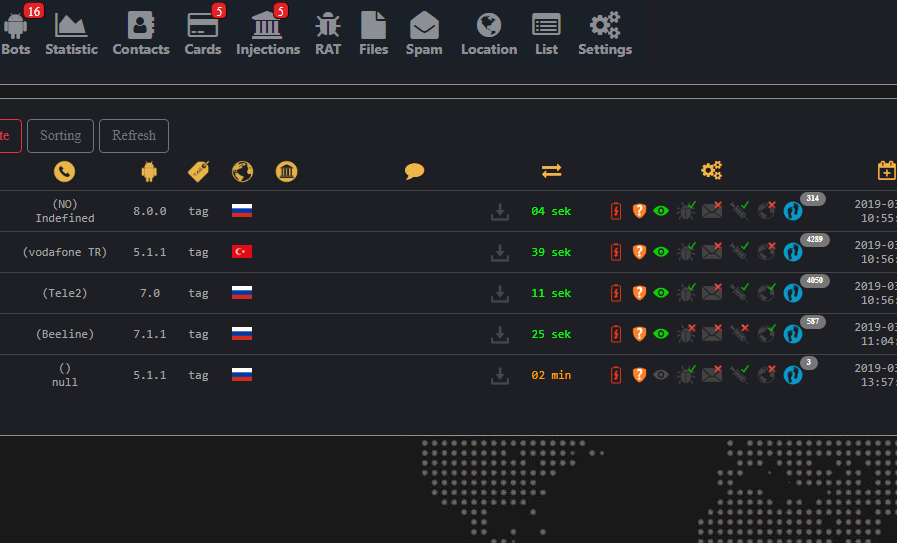The height and width of the screenshot is (543, 897).
Task: Open the RAT bug icon
Action: [x=328, y=26]
